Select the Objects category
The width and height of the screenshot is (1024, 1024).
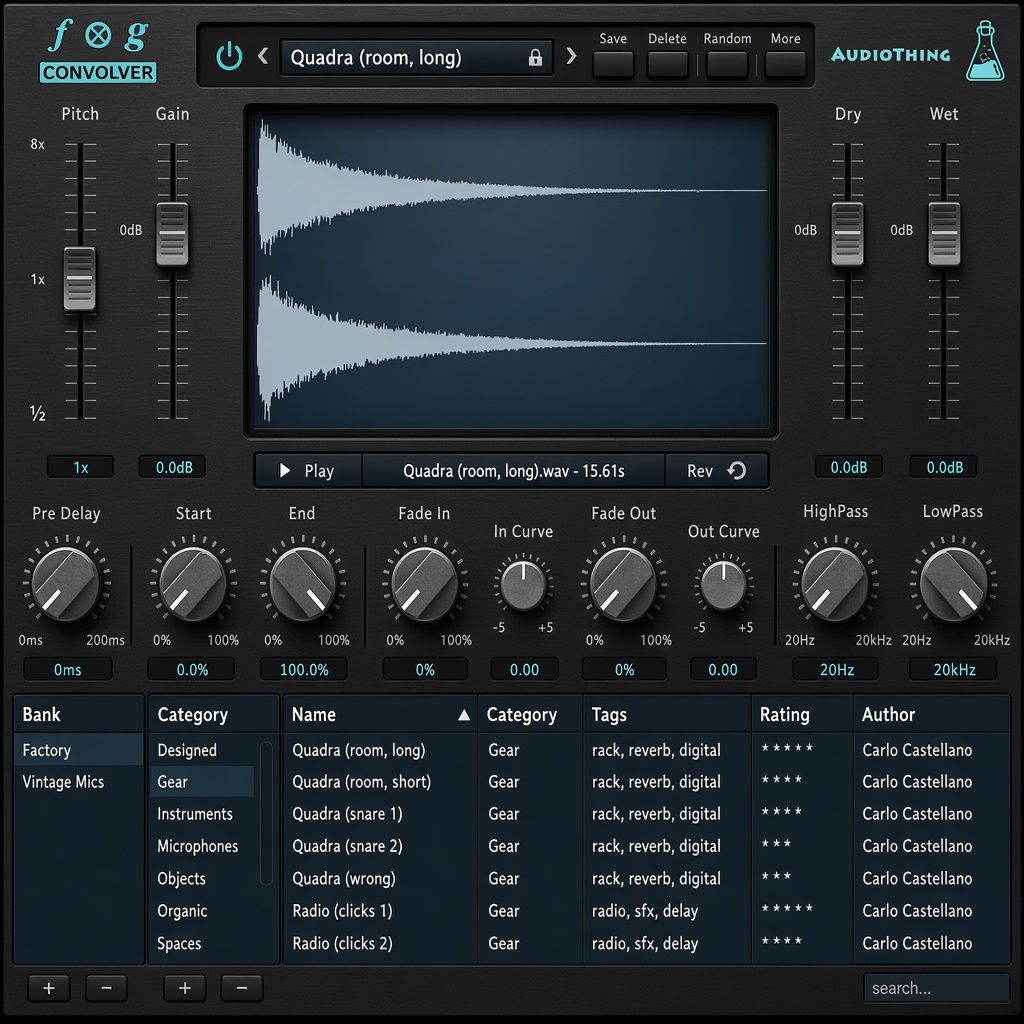pos(202,878)
